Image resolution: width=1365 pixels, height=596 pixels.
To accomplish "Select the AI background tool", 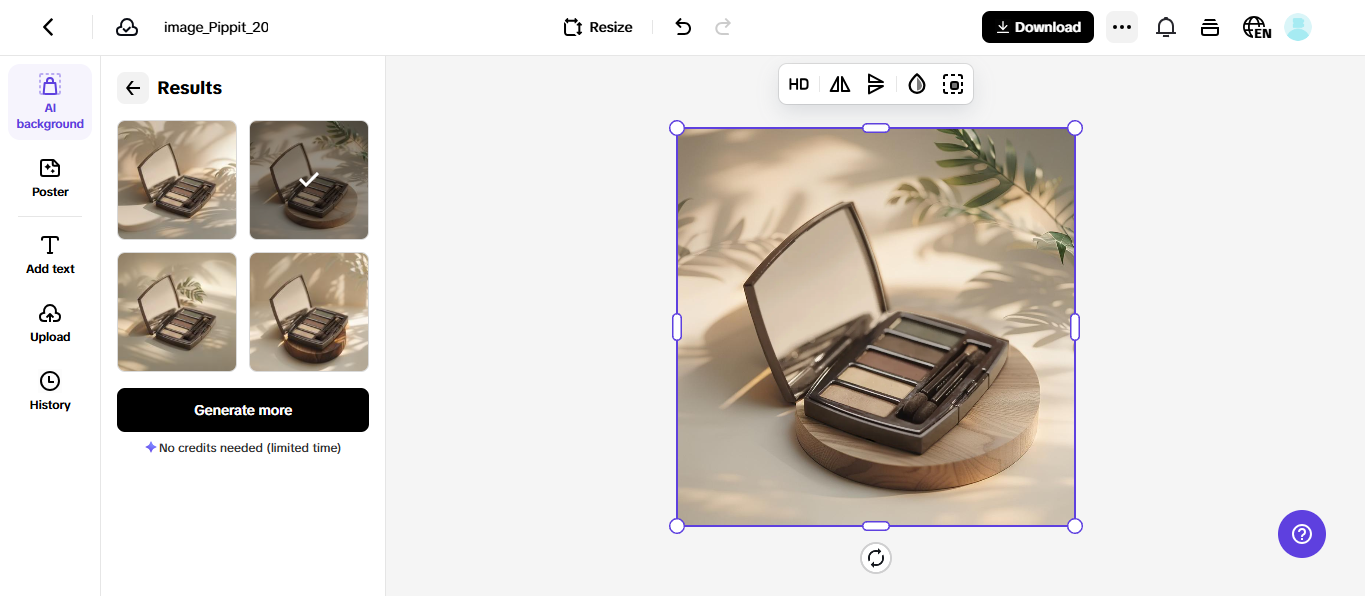I will [49, 100].
